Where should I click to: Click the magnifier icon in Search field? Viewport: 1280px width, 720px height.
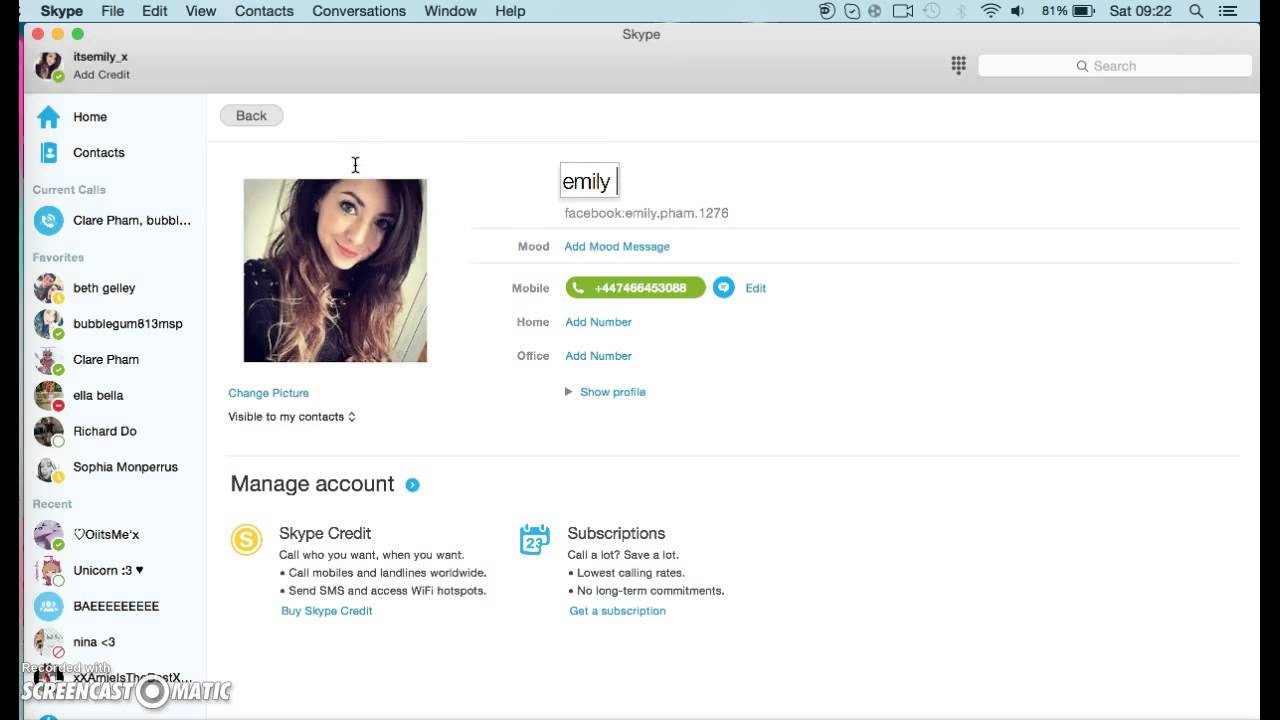[1082, 66]
